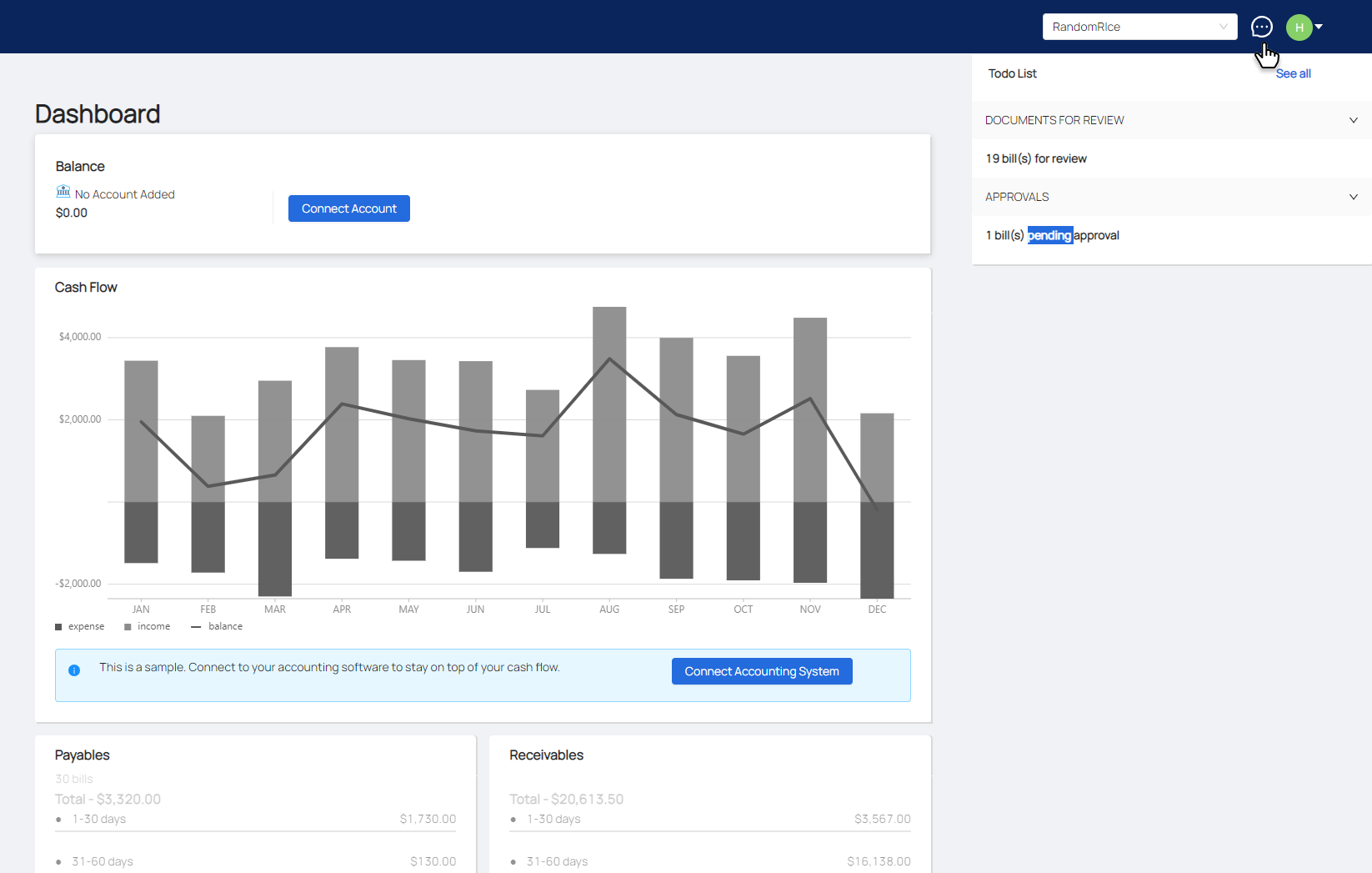Screen dimensions: 1372x873
Task: Select Payables 1-30 days row
Action: (x=255, y=819)
